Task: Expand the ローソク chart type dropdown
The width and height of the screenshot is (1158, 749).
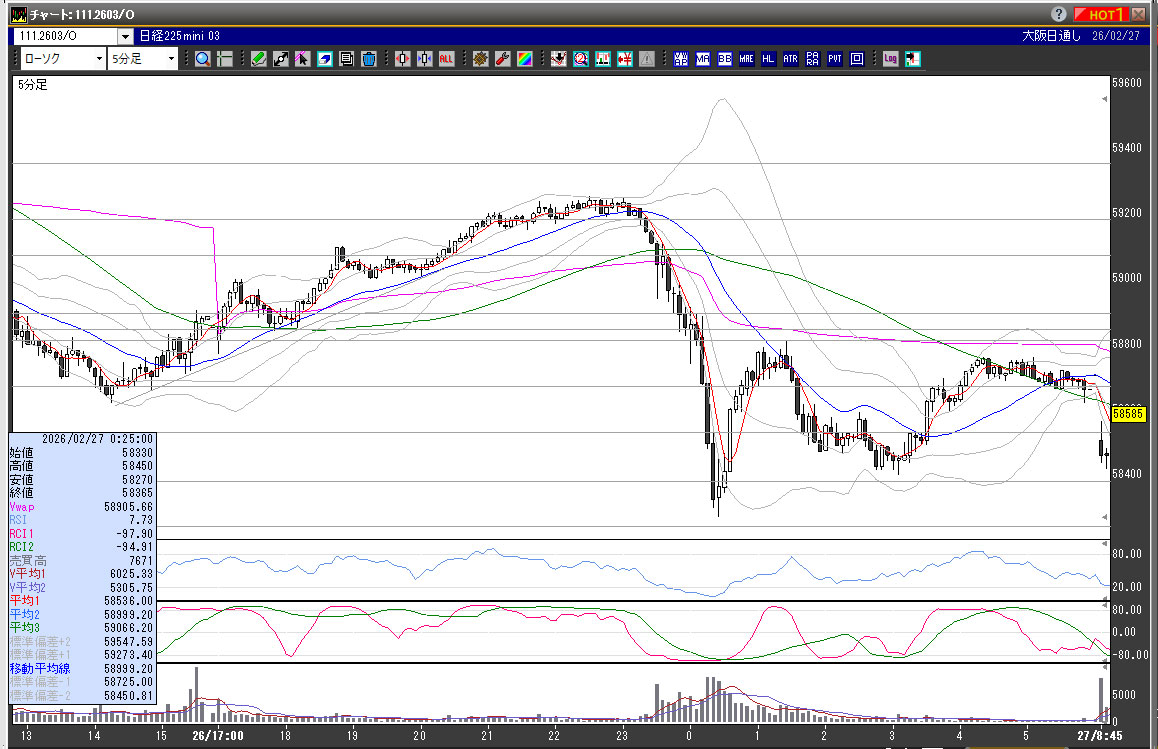Action: 99,59
